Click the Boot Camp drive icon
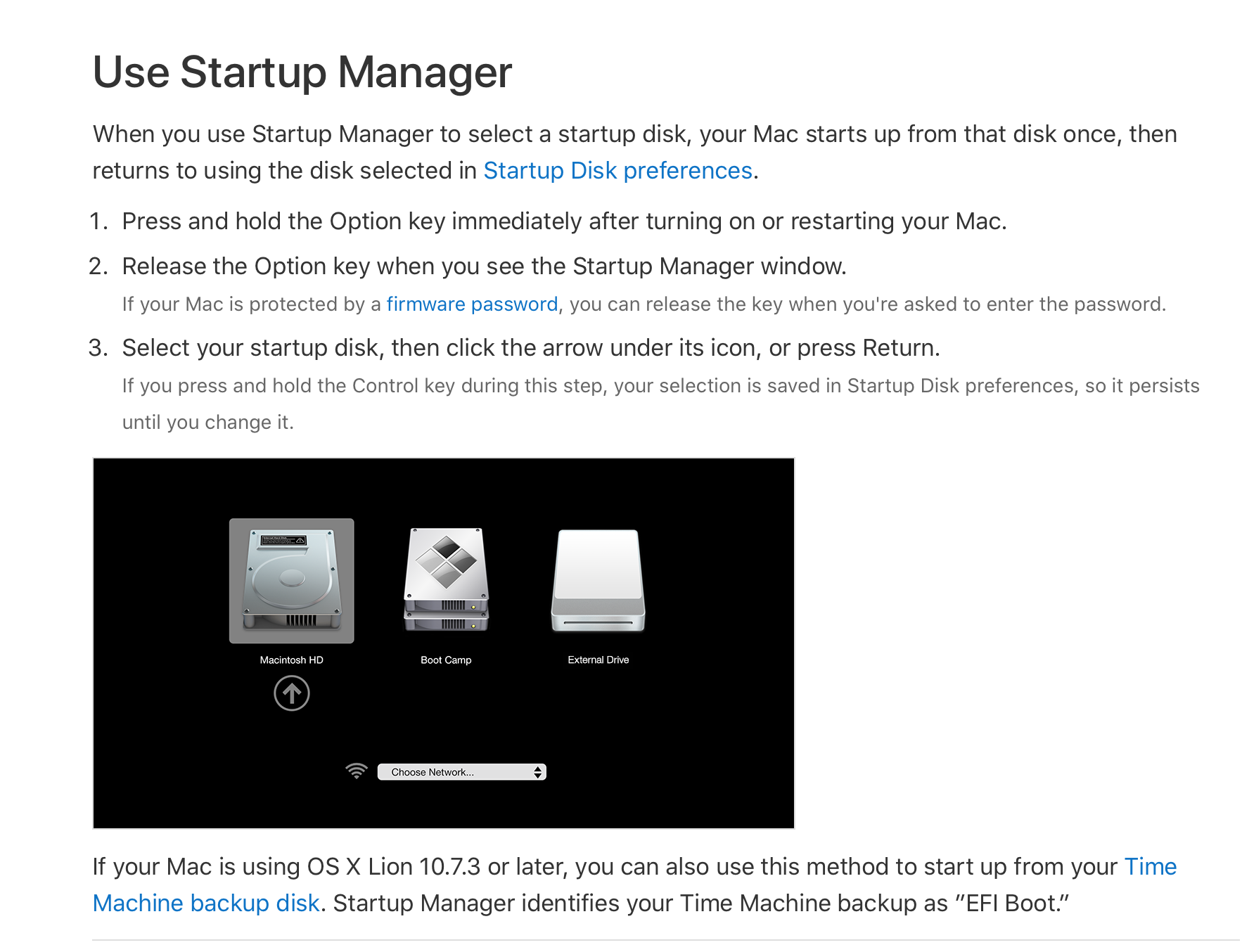Screen dimensions: 1242x952 coord(446,579)
